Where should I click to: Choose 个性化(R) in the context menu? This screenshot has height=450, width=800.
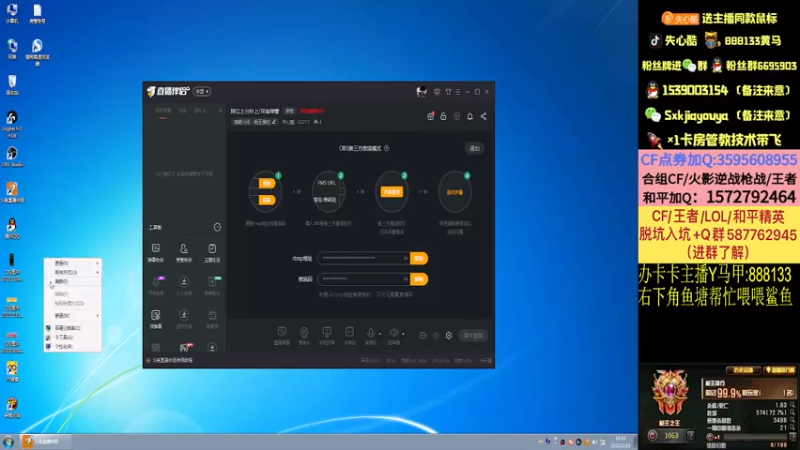[x=73, y=346]
